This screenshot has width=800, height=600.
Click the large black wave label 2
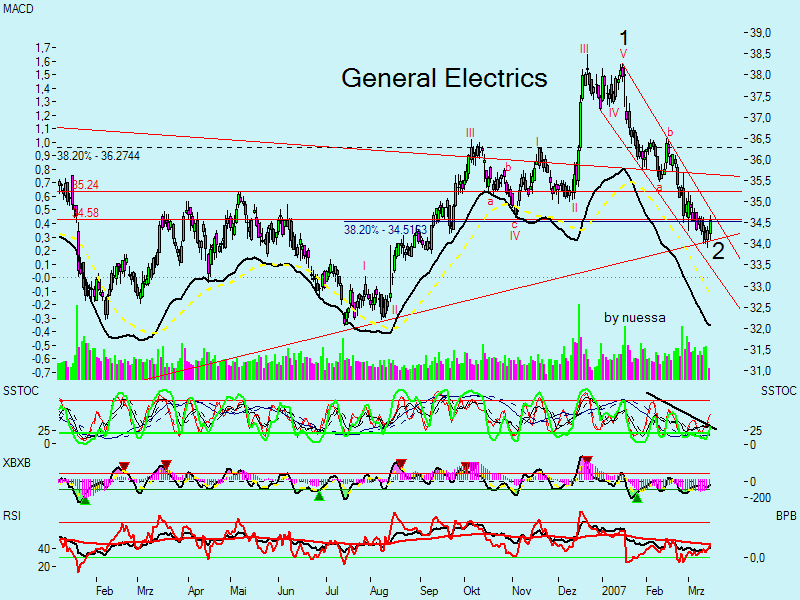[x=718, y=252]
